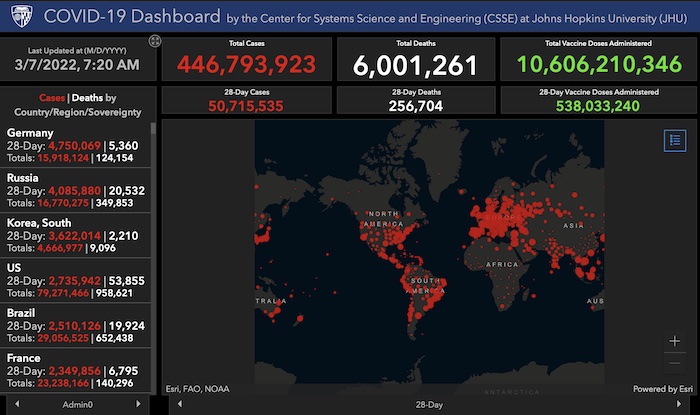Click the North America label on the map
This screenshot has width=700, height=415.
(x=383, y=219)
